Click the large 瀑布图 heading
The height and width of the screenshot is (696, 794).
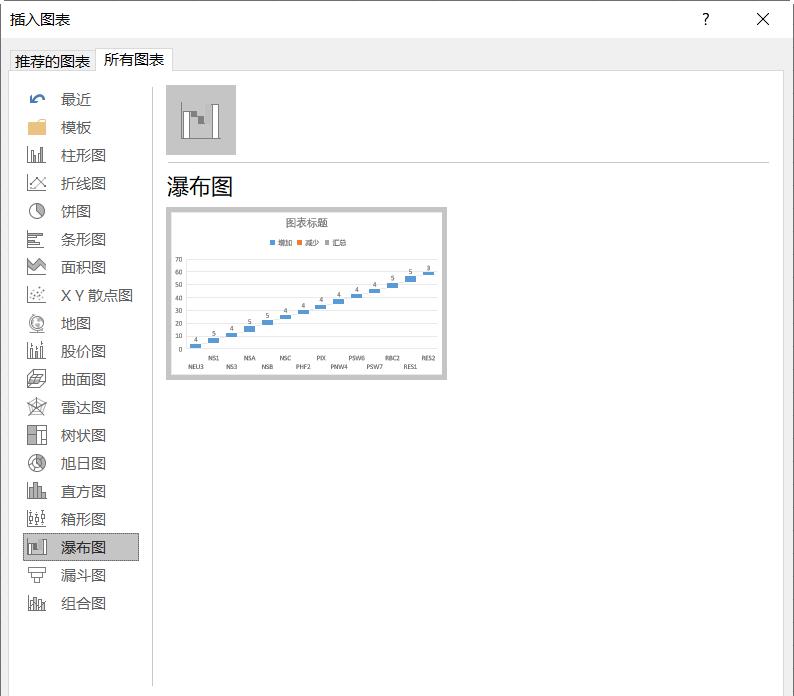point(200,186)
